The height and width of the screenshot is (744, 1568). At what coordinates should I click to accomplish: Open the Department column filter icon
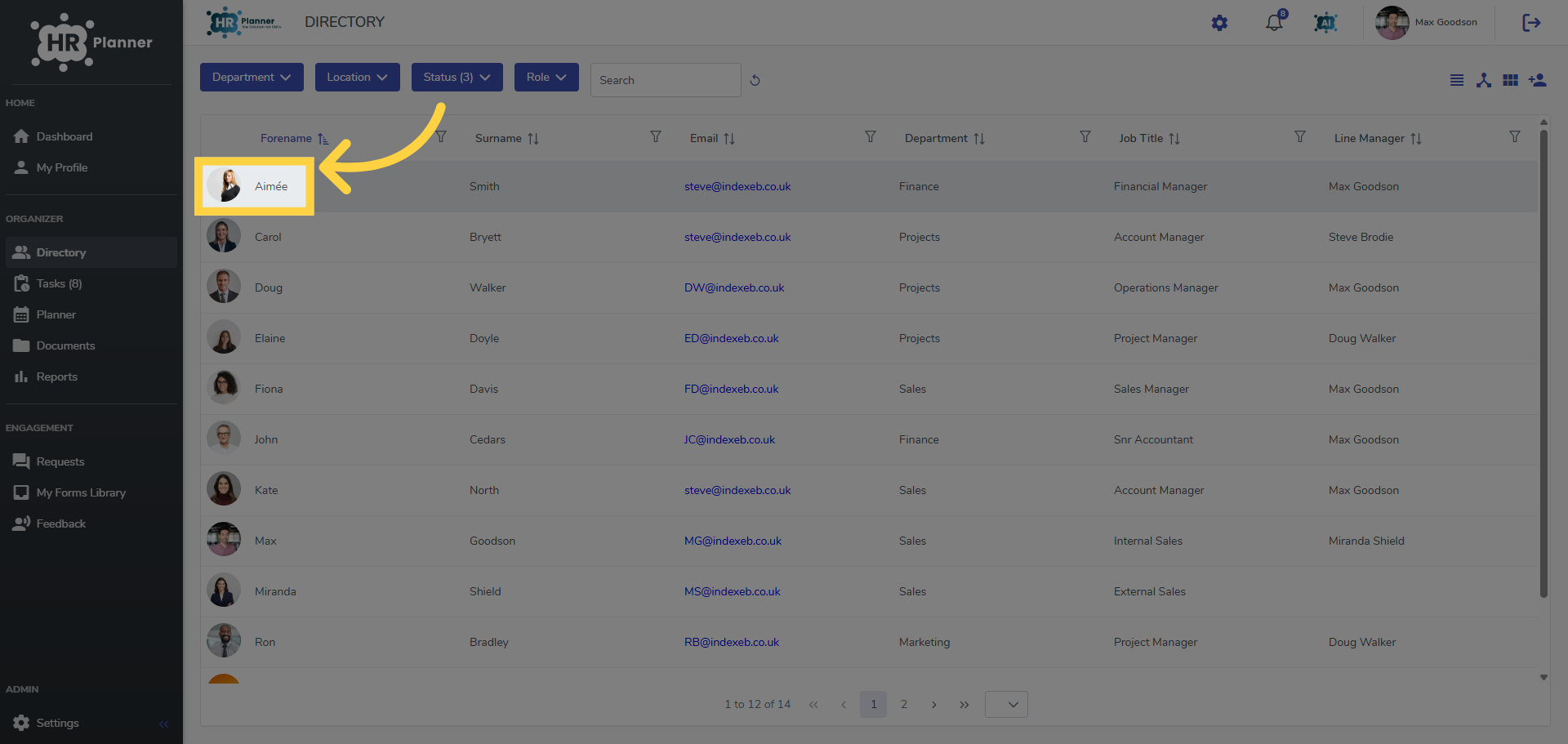1085,136
